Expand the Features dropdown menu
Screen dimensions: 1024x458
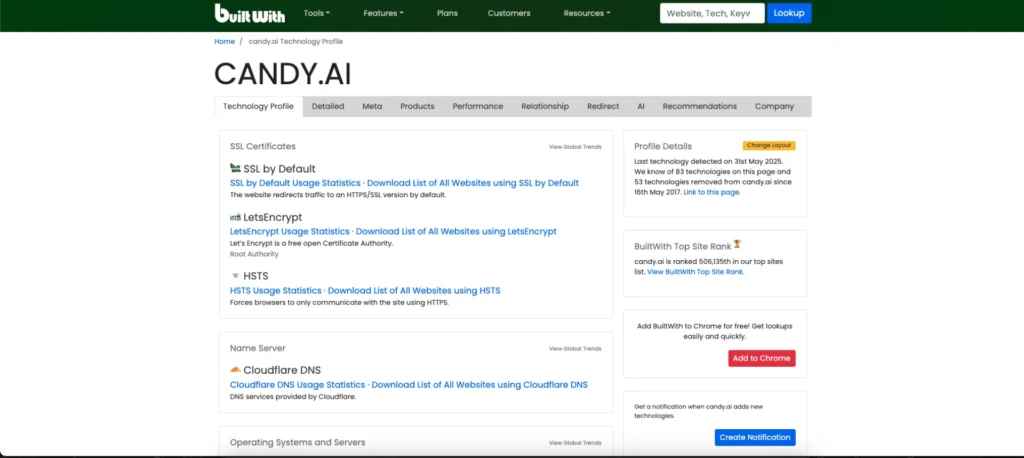tap(383, 13)
